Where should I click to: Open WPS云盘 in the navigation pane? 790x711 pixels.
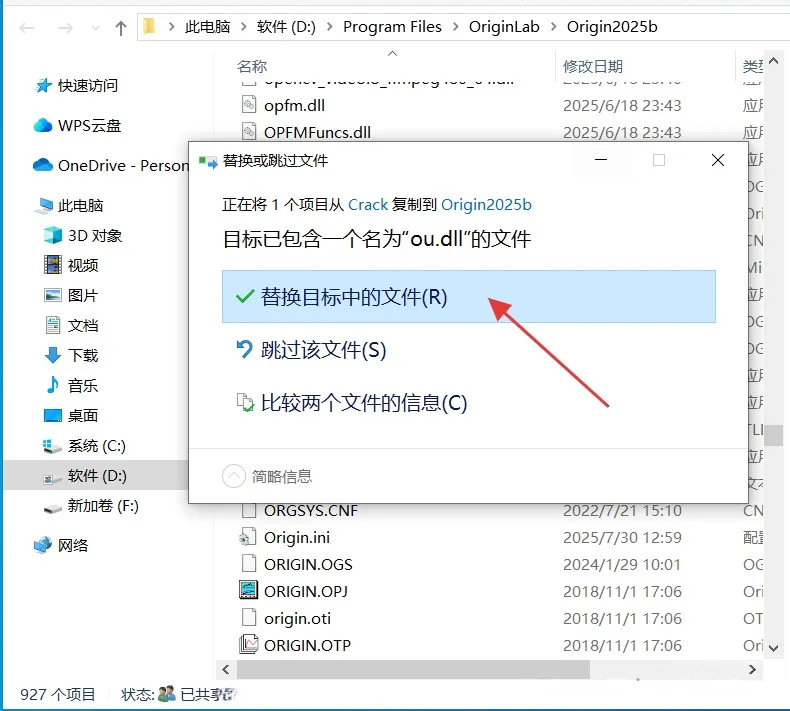click(x=89, y=125)
